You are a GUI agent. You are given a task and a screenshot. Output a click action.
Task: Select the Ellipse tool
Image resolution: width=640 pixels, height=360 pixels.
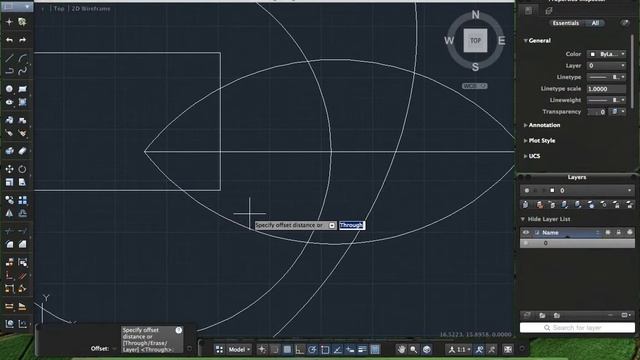9,102
